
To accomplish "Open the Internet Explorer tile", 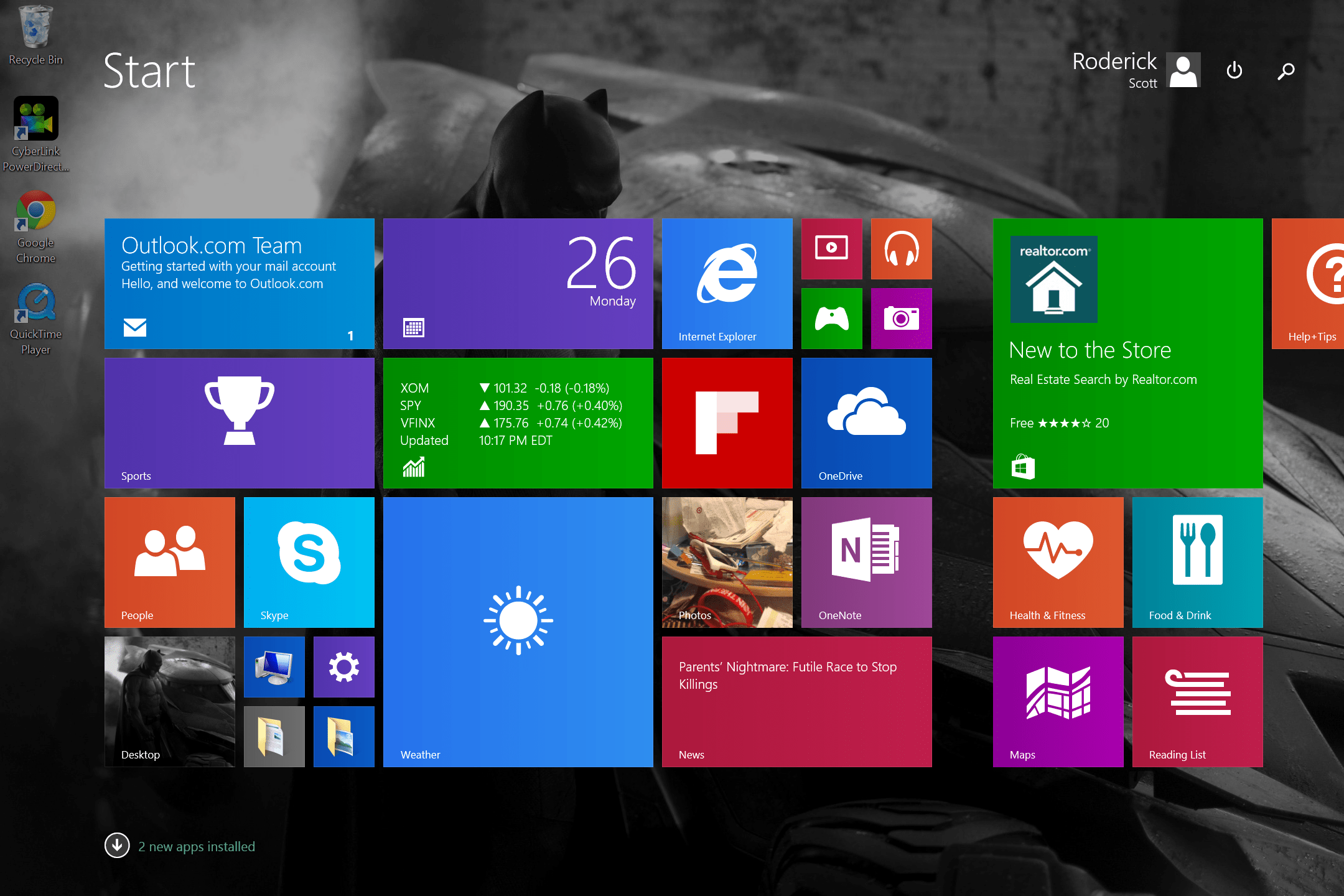I will point(727,283).
